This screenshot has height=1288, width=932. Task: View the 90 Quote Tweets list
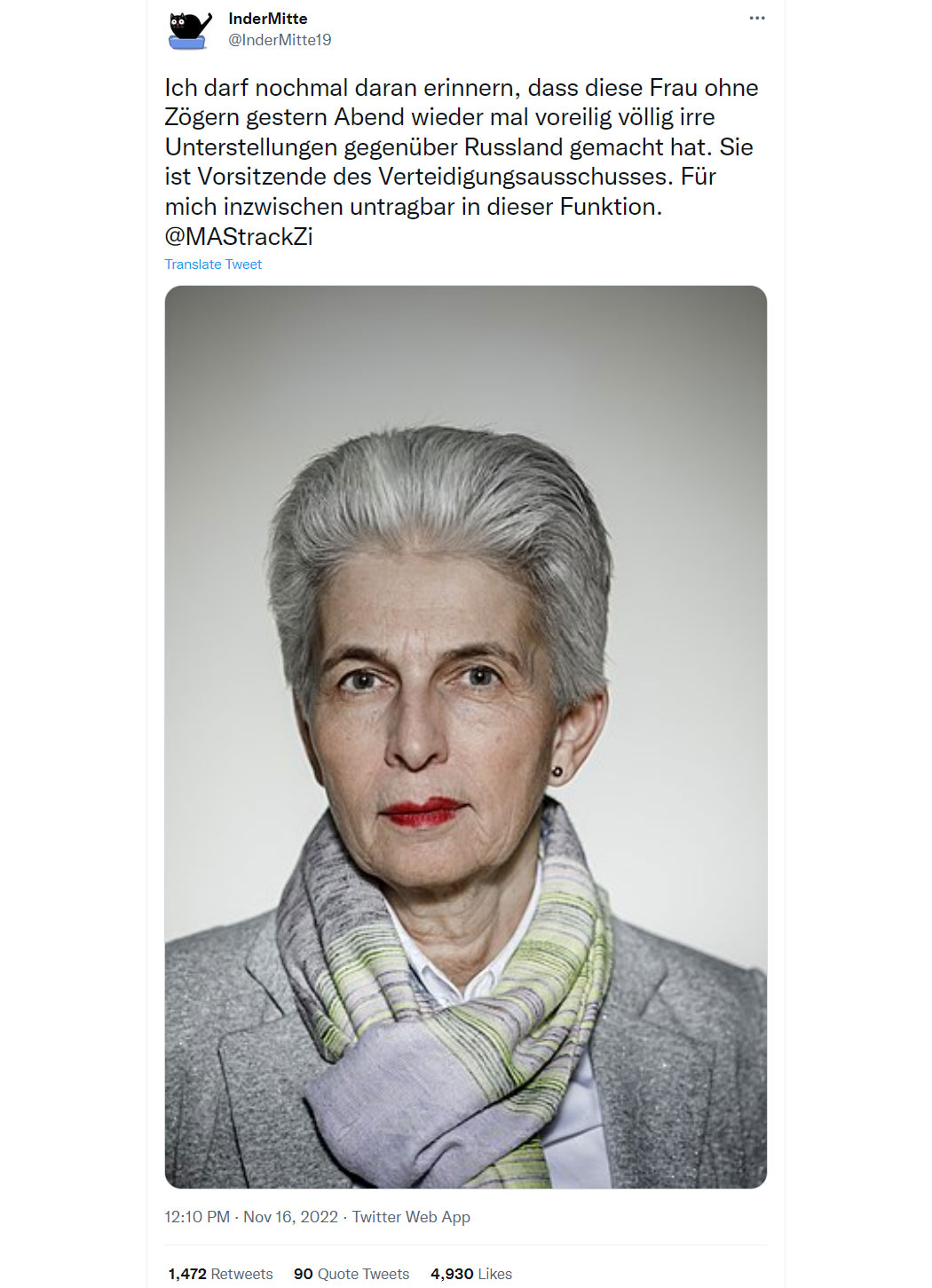pyautogui.click(x=351, y=1274)
